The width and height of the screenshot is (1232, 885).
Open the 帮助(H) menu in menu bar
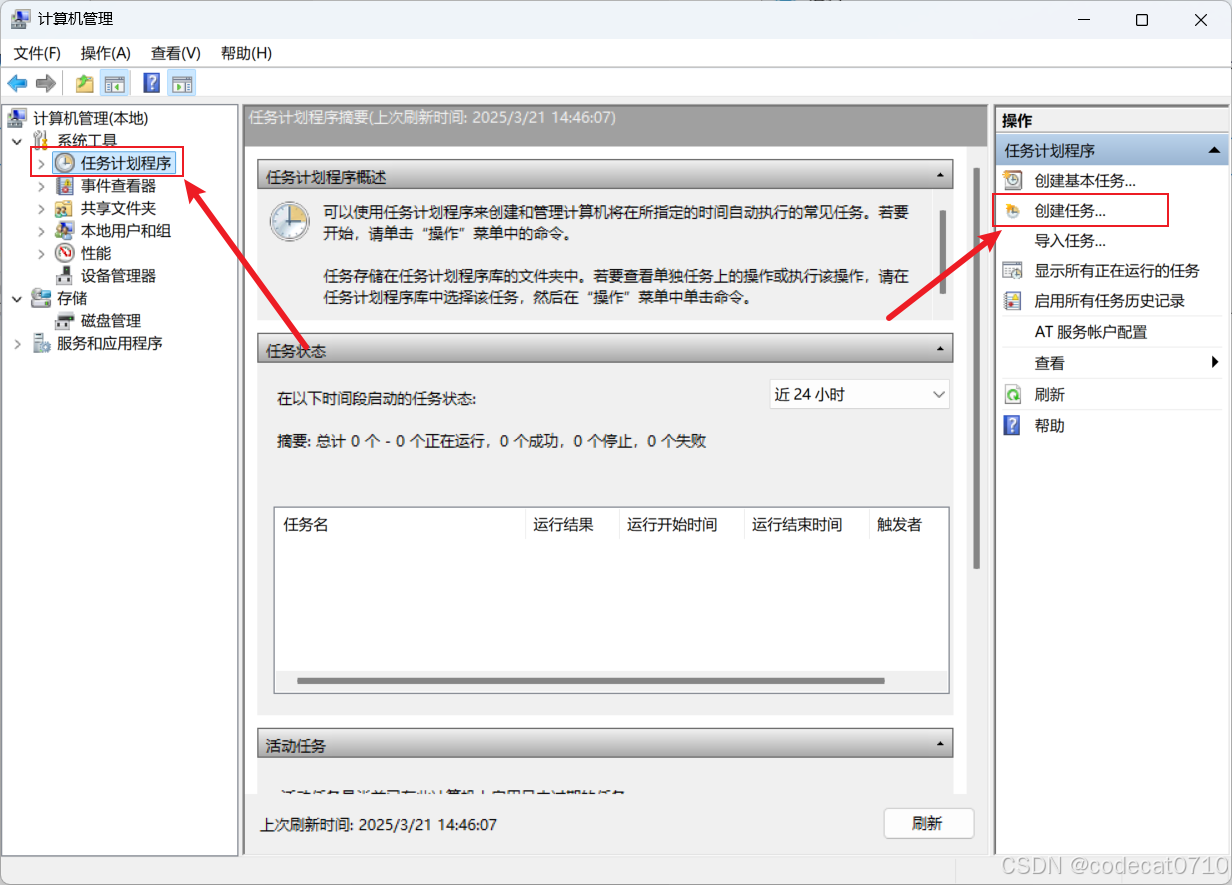(246, 53)
